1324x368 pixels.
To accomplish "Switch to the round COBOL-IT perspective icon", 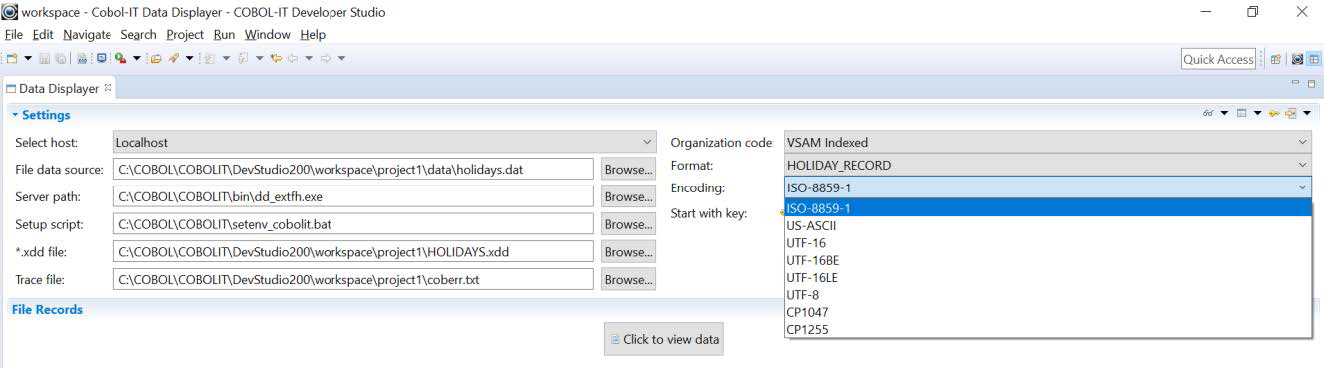I will click(x=1297, y=59).
